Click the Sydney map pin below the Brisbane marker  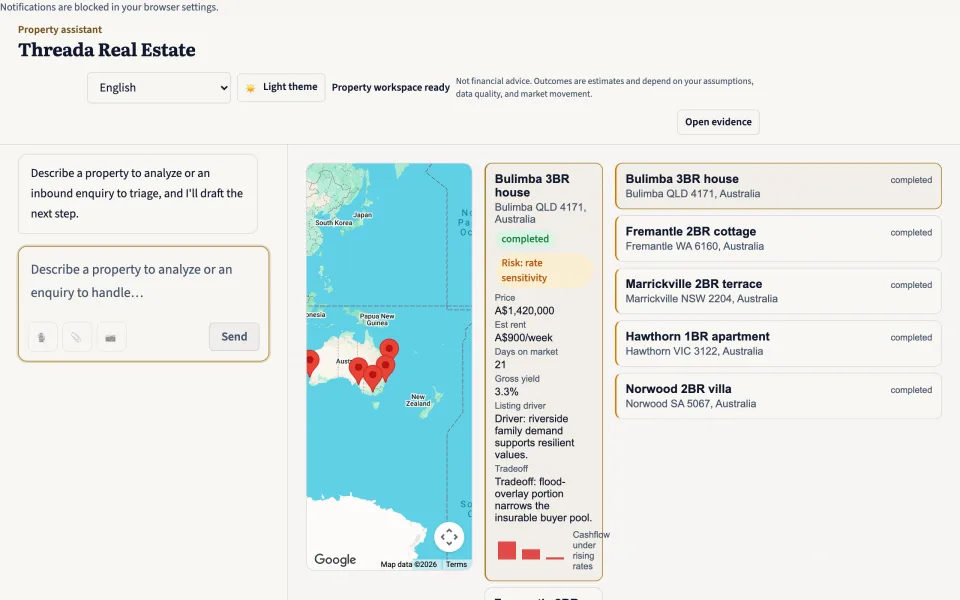[385, 369]
